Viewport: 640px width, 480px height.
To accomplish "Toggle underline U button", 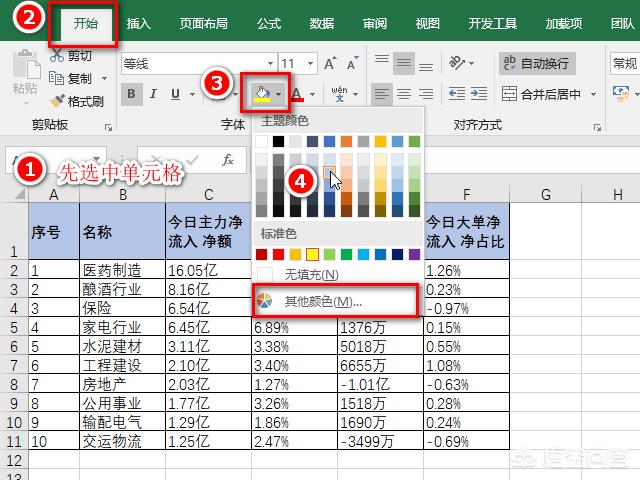I will (x=176, y=94).
